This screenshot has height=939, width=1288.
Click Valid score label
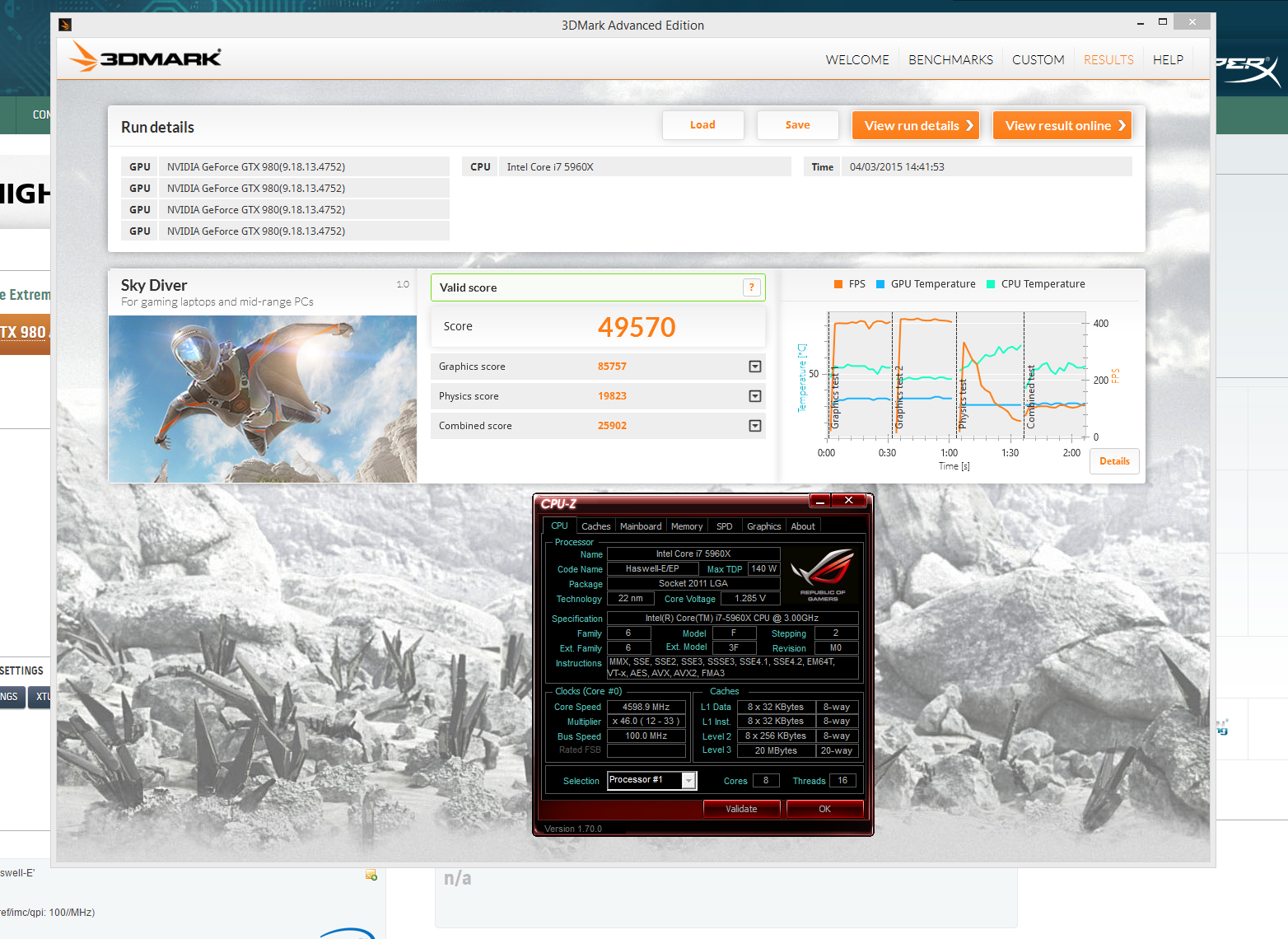468,287
